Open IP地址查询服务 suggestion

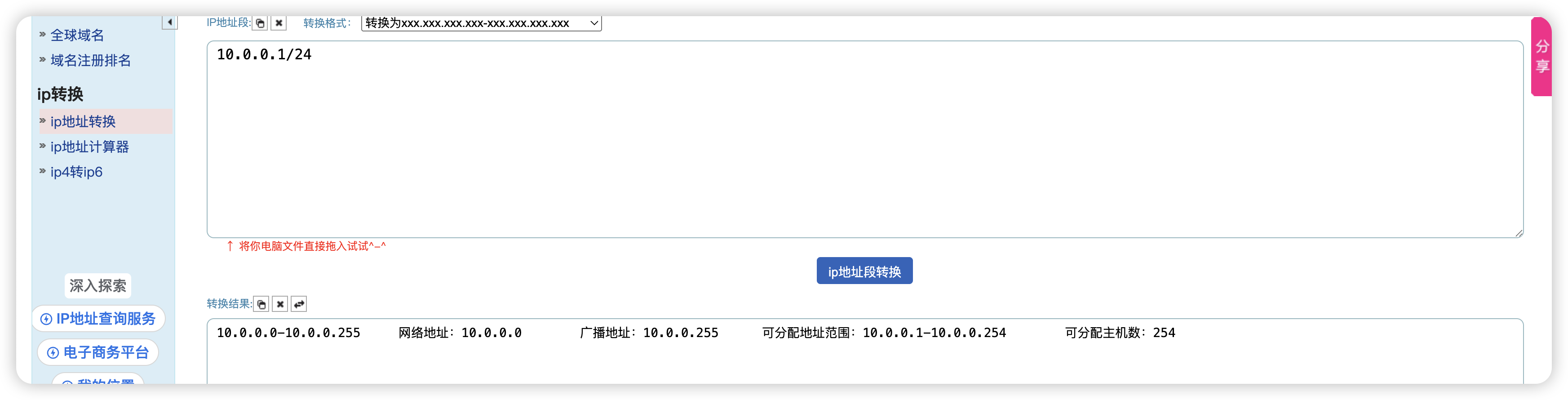coord(105,318)
